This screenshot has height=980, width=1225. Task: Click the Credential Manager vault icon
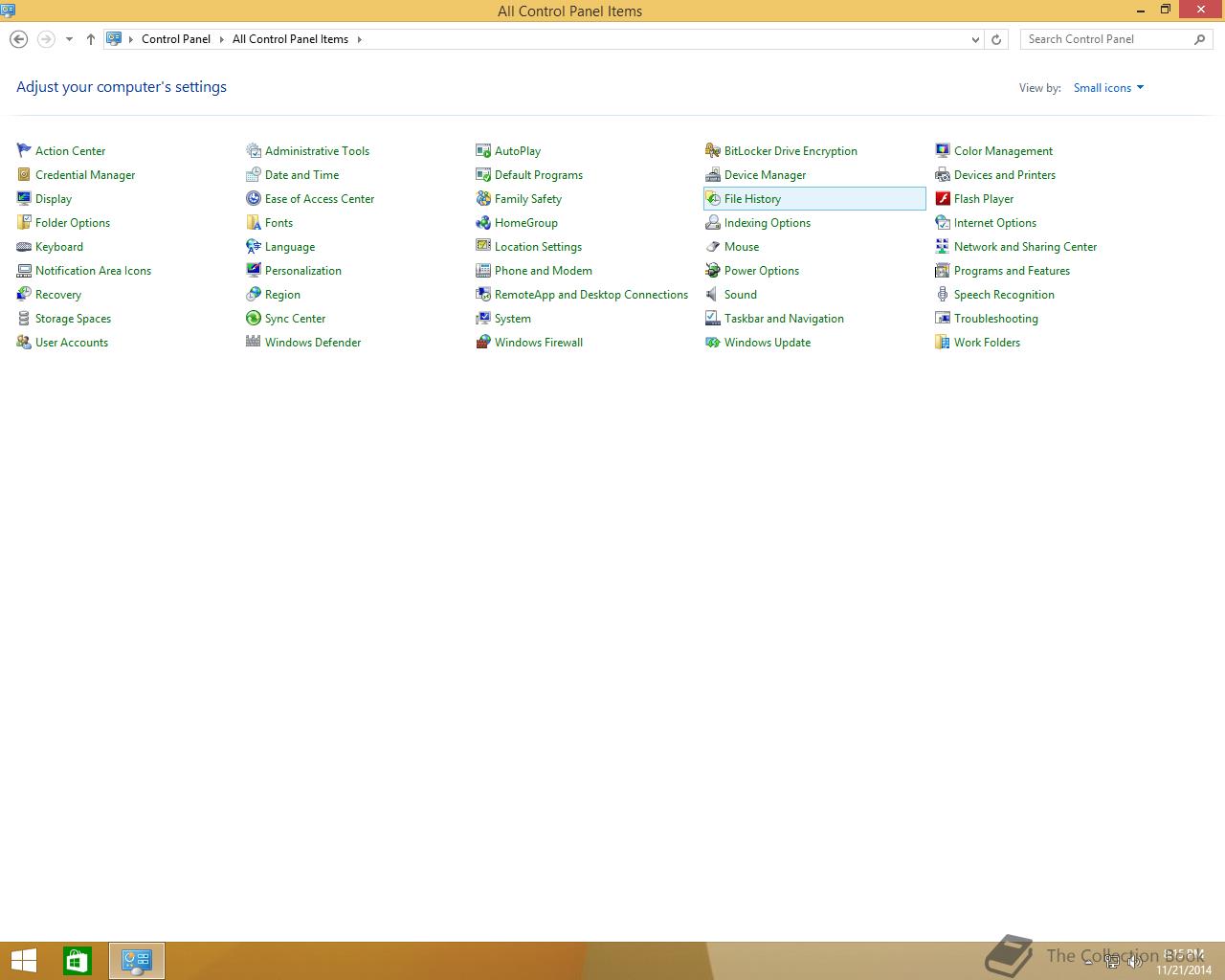point(24,174)
